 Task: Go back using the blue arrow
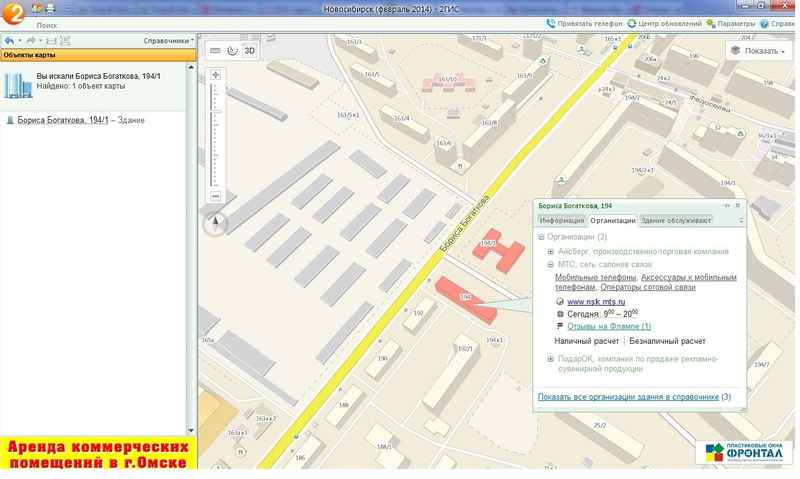[x=9, y=41]
